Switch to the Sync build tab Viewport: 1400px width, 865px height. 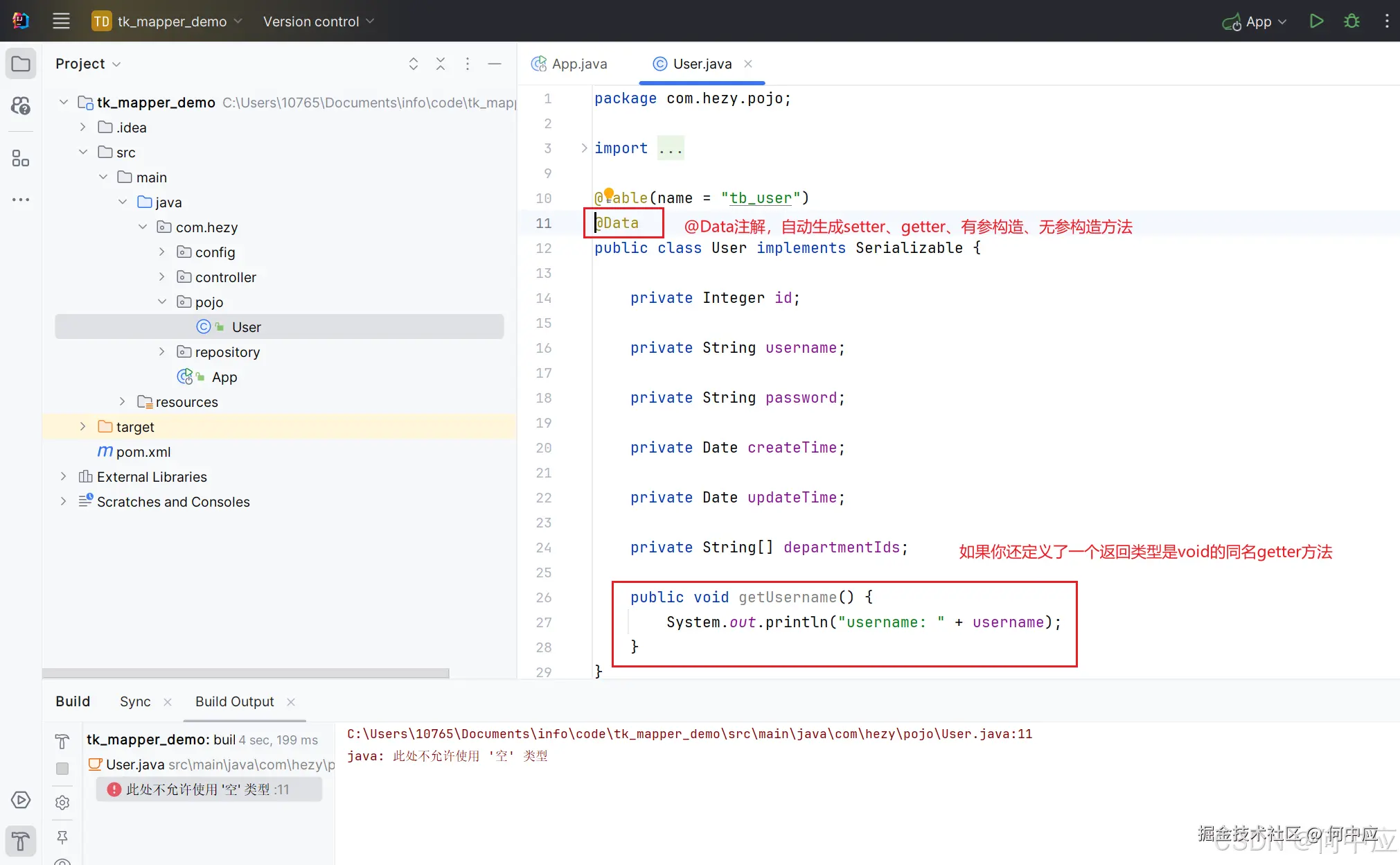[x=135, y=701]
